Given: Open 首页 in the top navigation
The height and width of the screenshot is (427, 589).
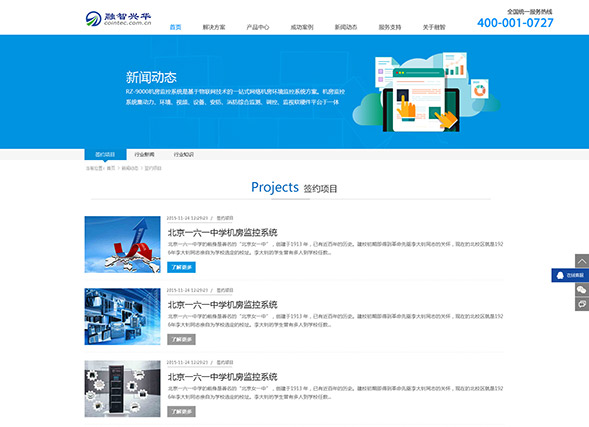Looking at the screenshot, I should (175, 27).
